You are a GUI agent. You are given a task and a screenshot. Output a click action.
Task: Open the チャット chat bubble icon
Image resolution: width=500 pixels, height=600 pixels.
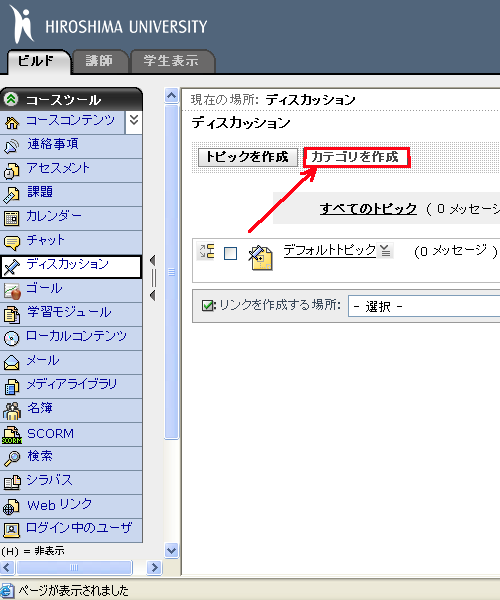coord(11,243)
